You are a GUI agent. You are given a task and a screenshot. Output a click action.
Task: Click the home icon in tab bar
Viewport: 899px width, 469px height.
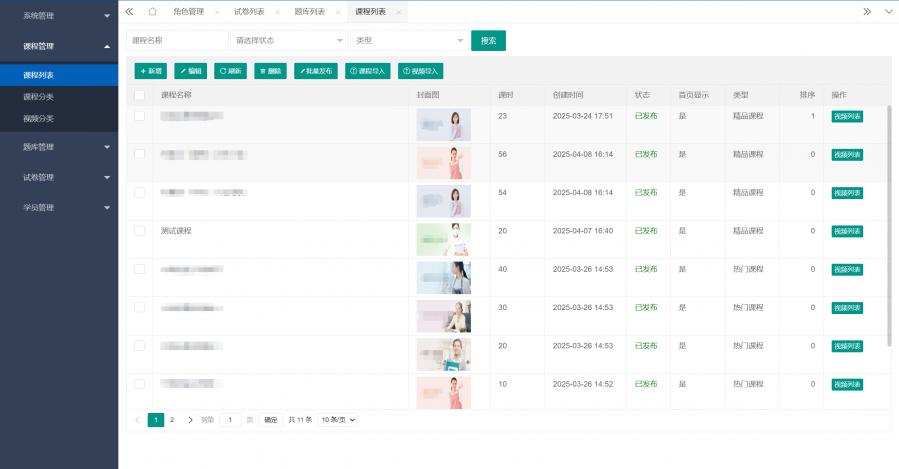click(x=152, y=11)
